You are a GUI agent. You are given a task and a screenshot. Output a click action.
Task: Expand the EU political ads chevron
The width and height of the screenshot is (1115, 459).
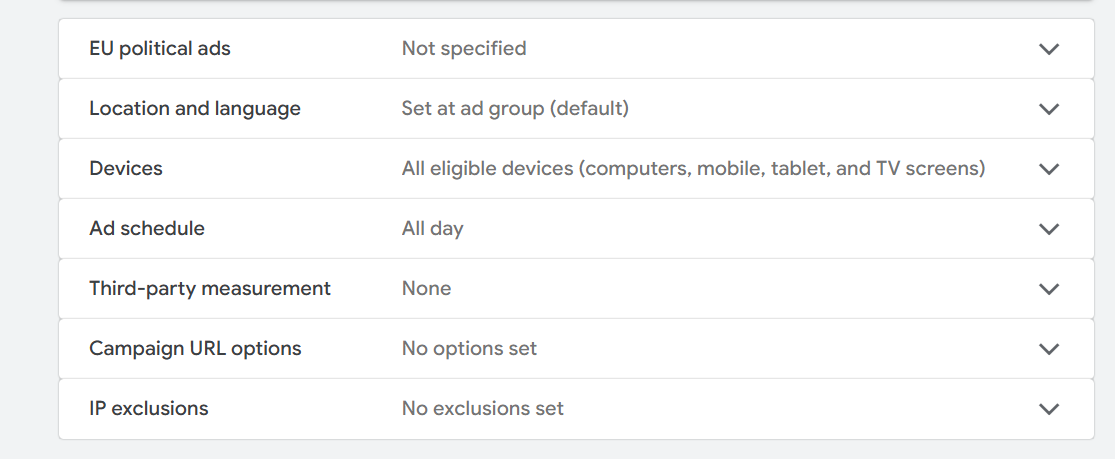tap(1048, 49)
